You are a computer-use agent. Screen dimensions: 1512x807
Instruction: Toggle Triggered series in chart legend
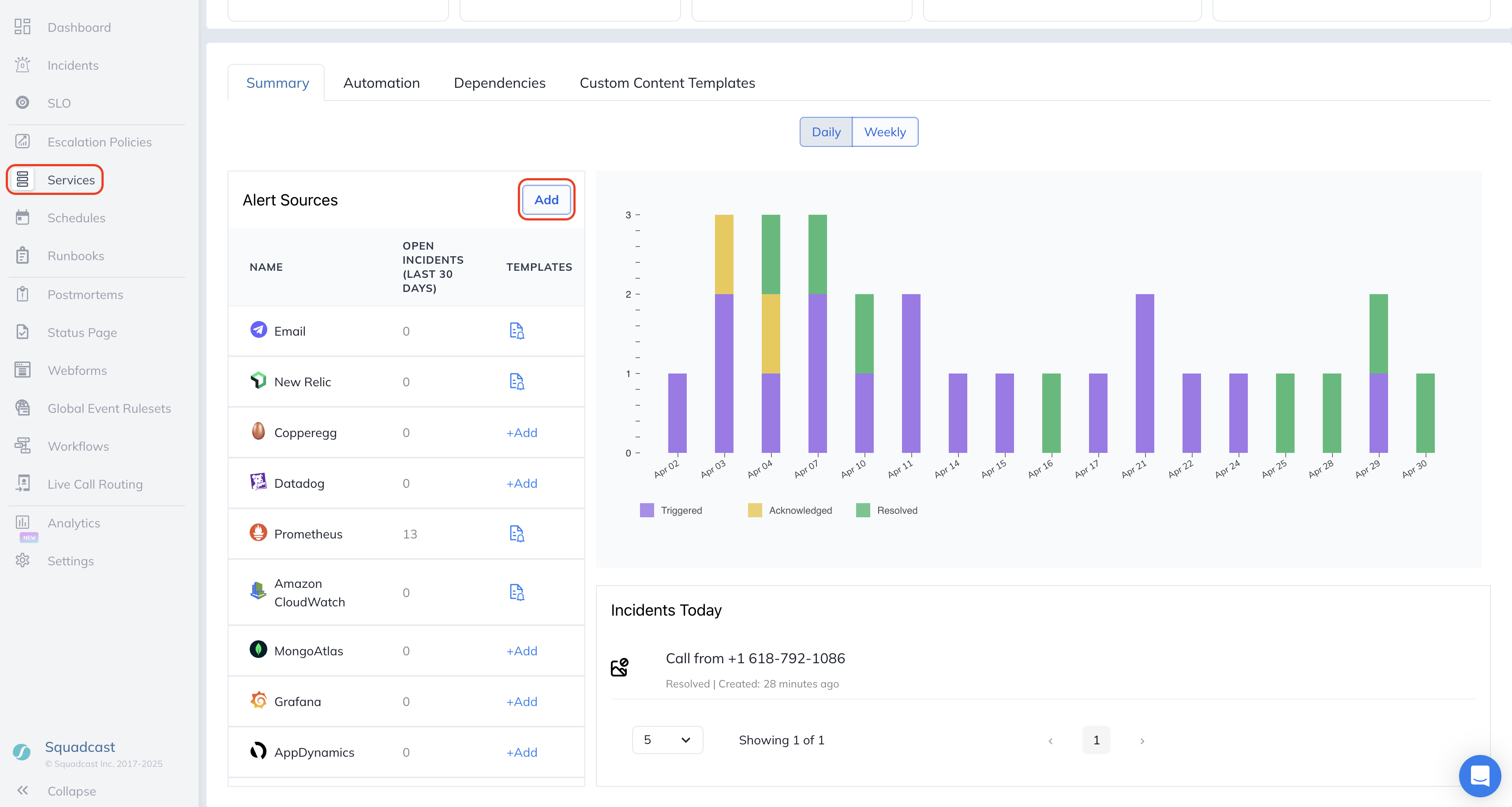[x=647, y=510]
